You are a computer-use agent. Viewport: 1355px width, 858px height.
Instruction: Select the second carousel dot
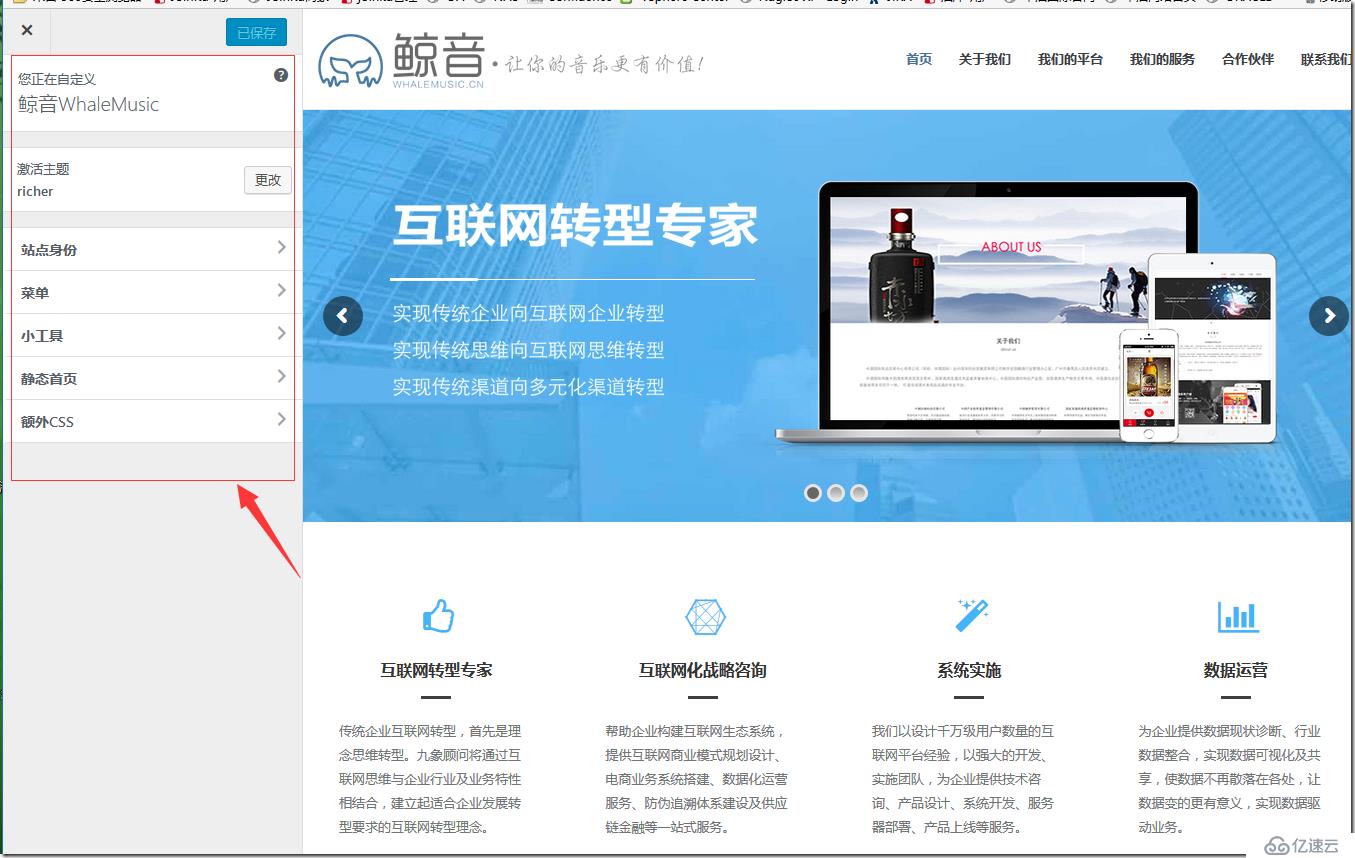(836, 493)
